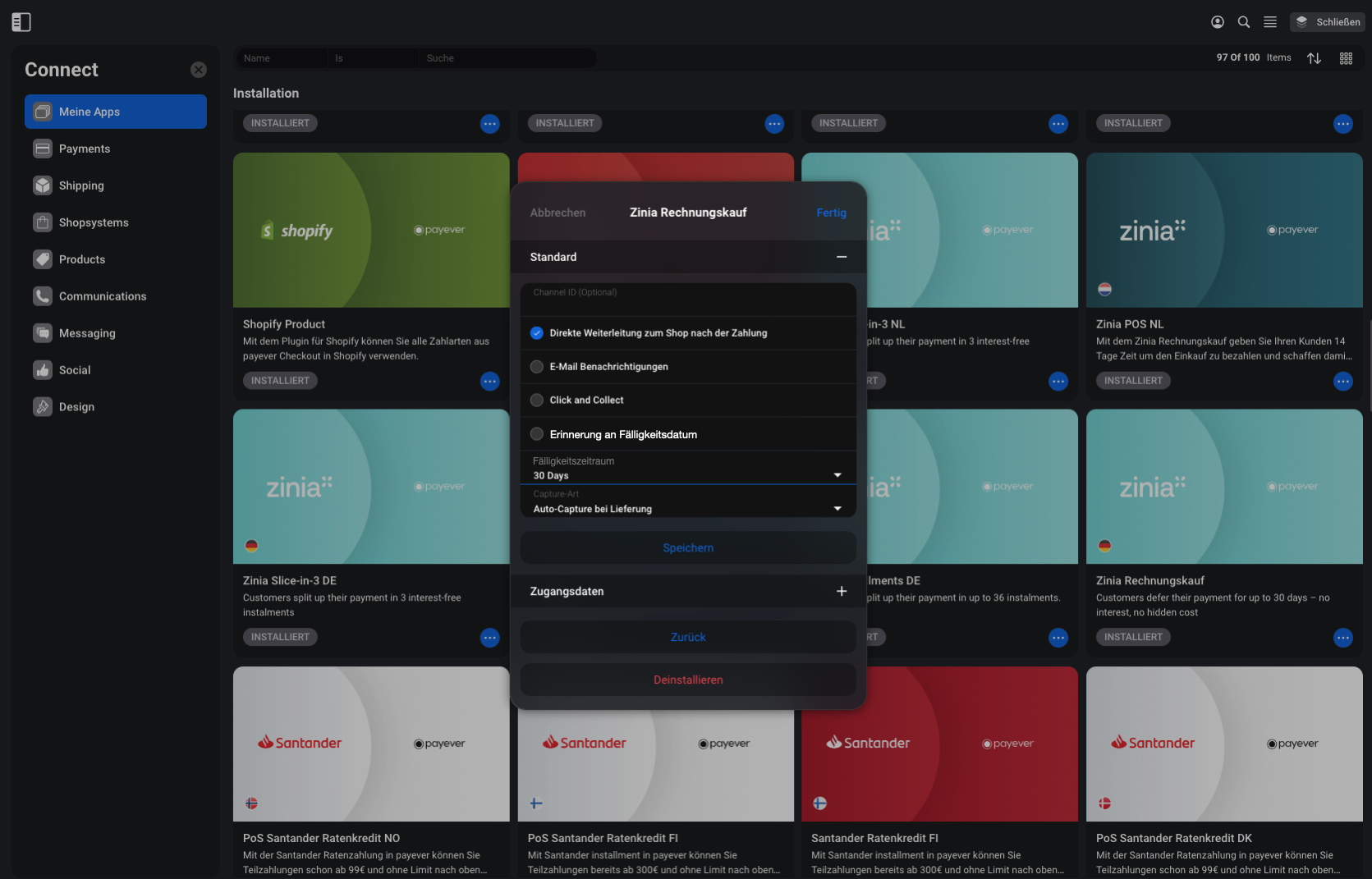Click the Speichern button
Viewport: 1372px width, 879px height.
point(688,547)
